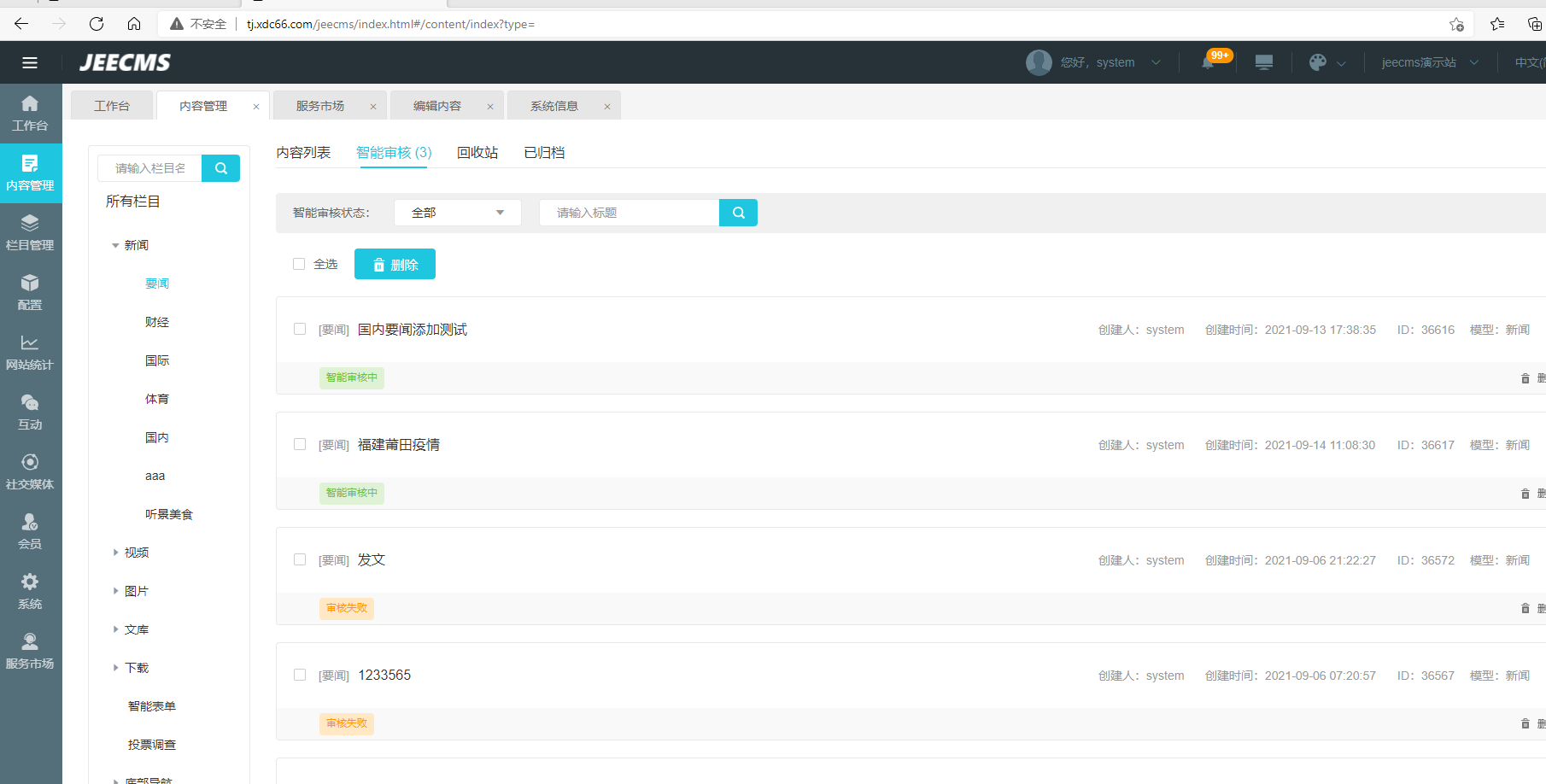This screenshot has width=1546, height=784.
Task: Switch to the 系统信息 tab
Action: (x=554, y=106)
